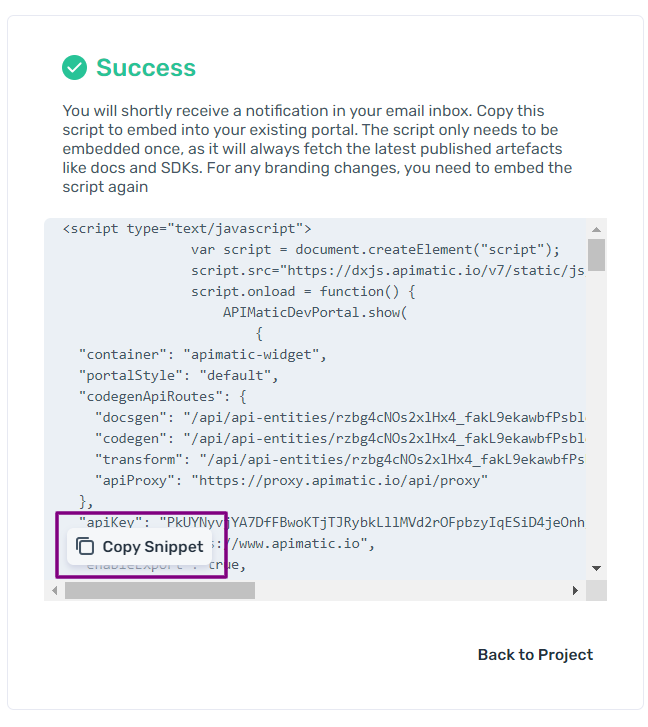The image size is (648, 727).
Task: Click the vertical scrollbar down arrow
Action: [596, 568]
